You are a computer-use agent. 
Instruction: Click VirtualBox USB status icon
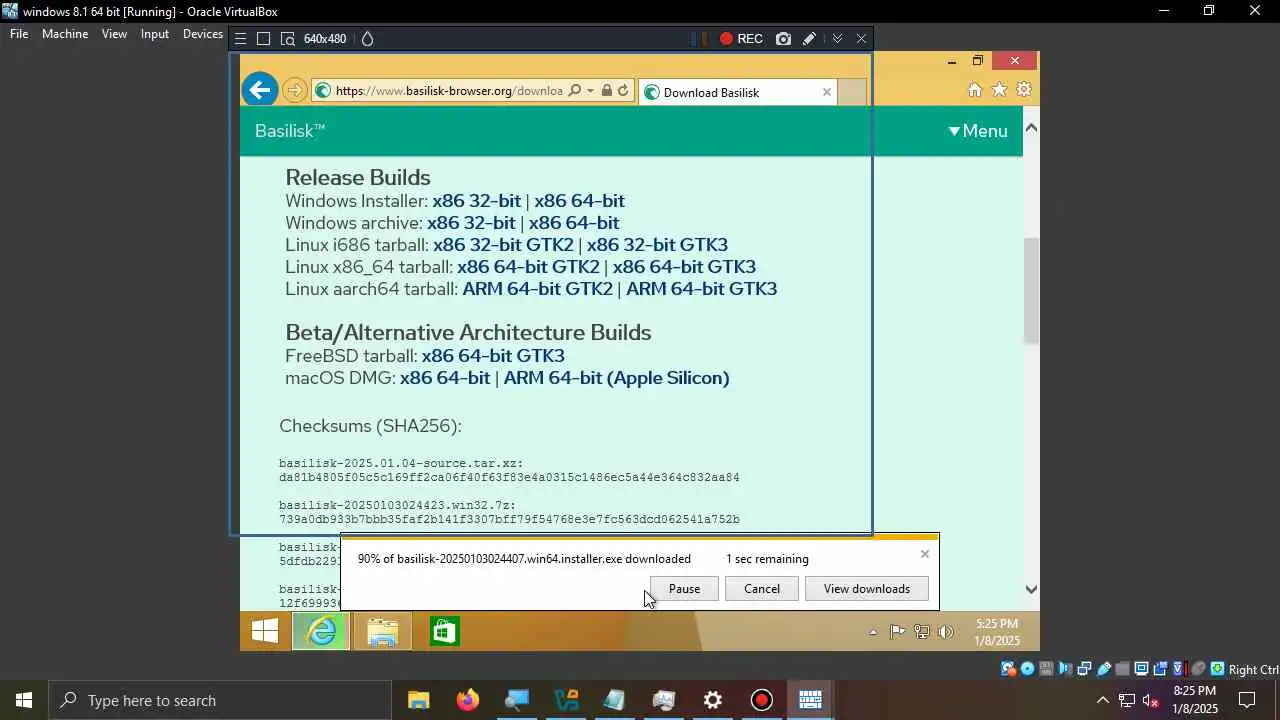pyautogui.click(x=1103, y=669)
